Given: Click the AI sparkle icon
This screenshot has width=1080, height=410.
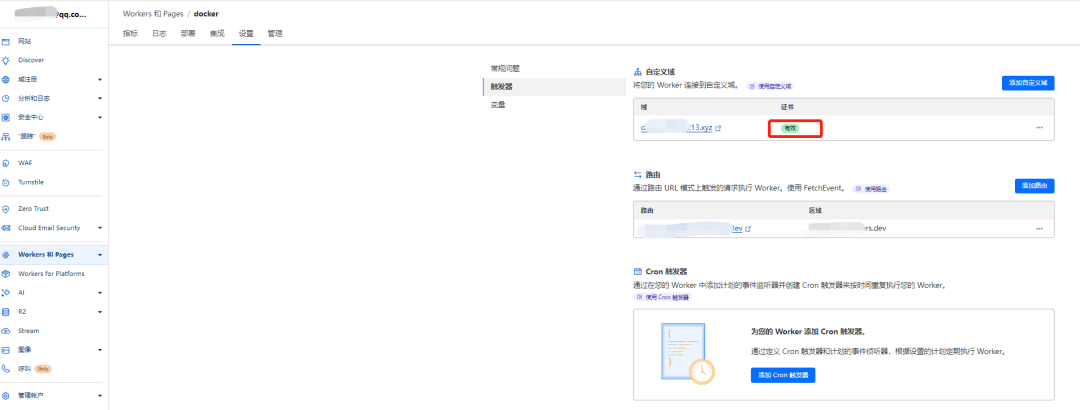Looking at the screenshot, I should click(x=6, y=293).
